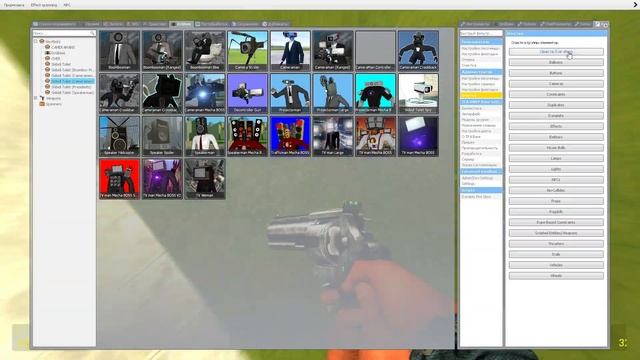This screenshot has height=360, width=640.
Task: Click the spawnlist search field
Action: point(64,33)
